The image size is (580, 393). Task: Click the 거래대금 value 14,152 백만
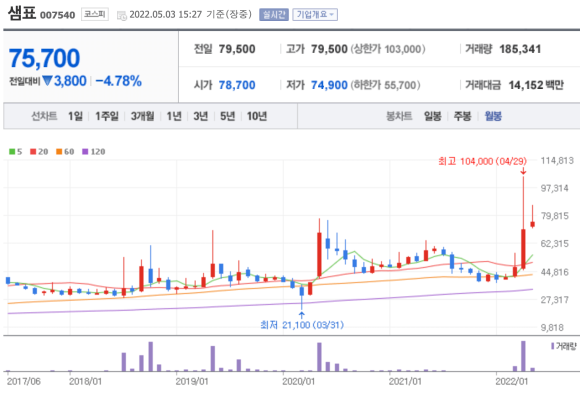click(536, 85)
